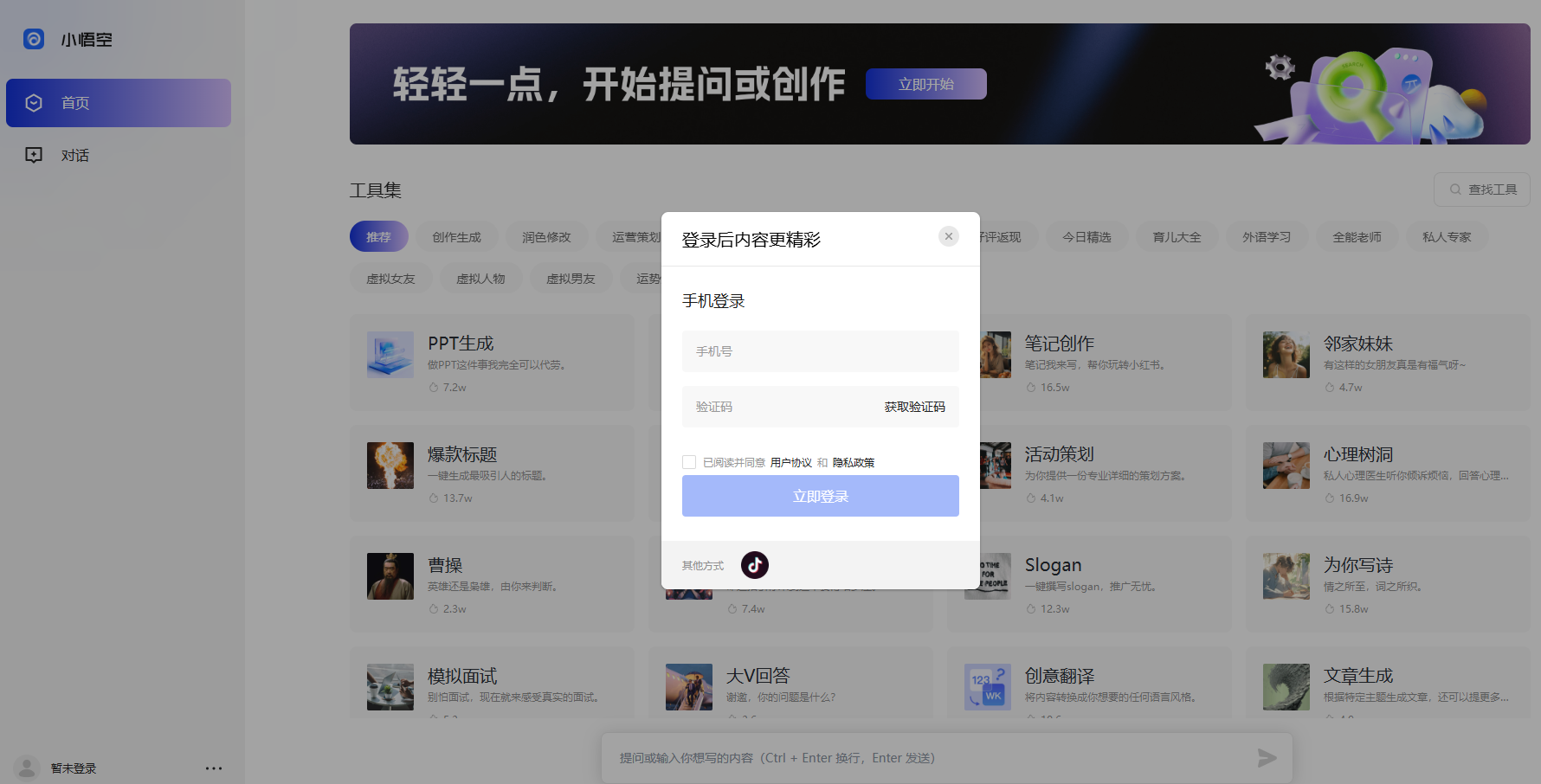Open the PPT生成 tool thumbnail
The image size is (1541, 784).
coord(390,355)
